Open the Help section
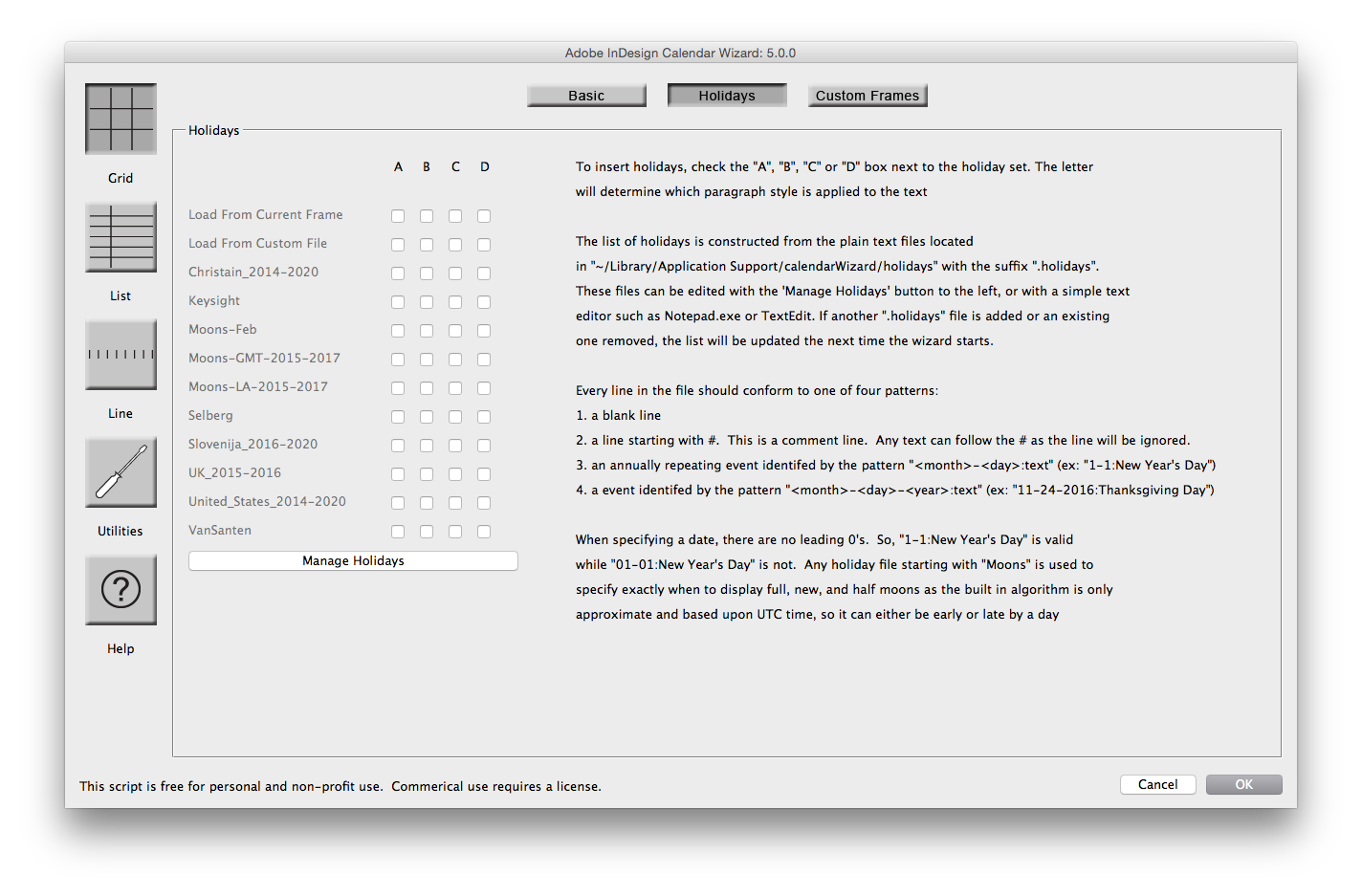The width and height of the screenshot is (1362, 896). 121,589
